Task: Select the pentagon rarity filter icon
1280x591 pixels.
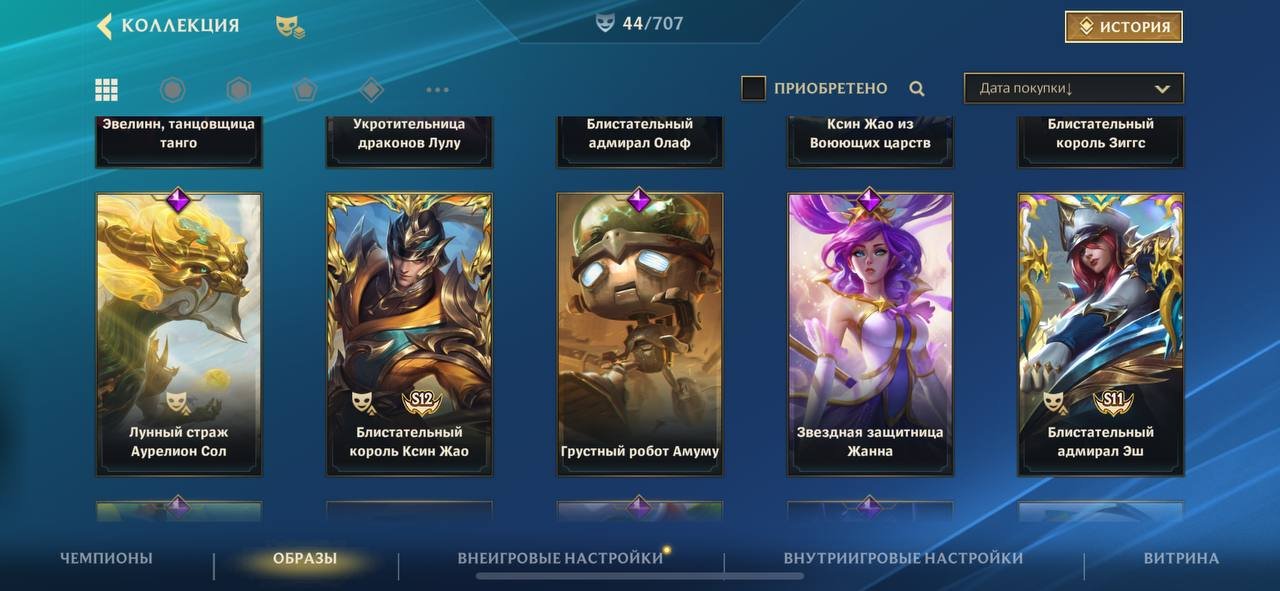Action: pyautogui.click(x=305, y=90)
